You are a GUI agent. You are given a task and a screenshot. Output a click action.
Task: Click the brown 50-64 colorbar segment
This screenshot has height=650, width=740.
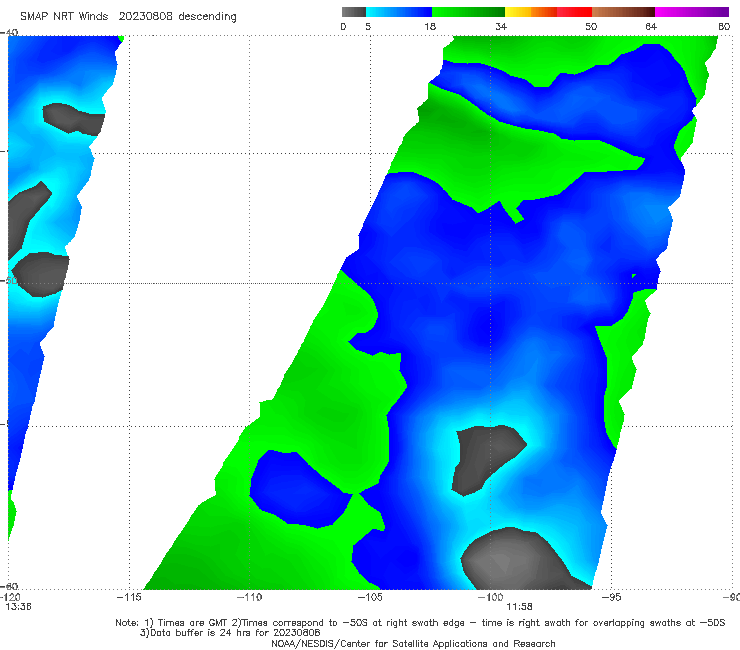click(x=623, y=12)
